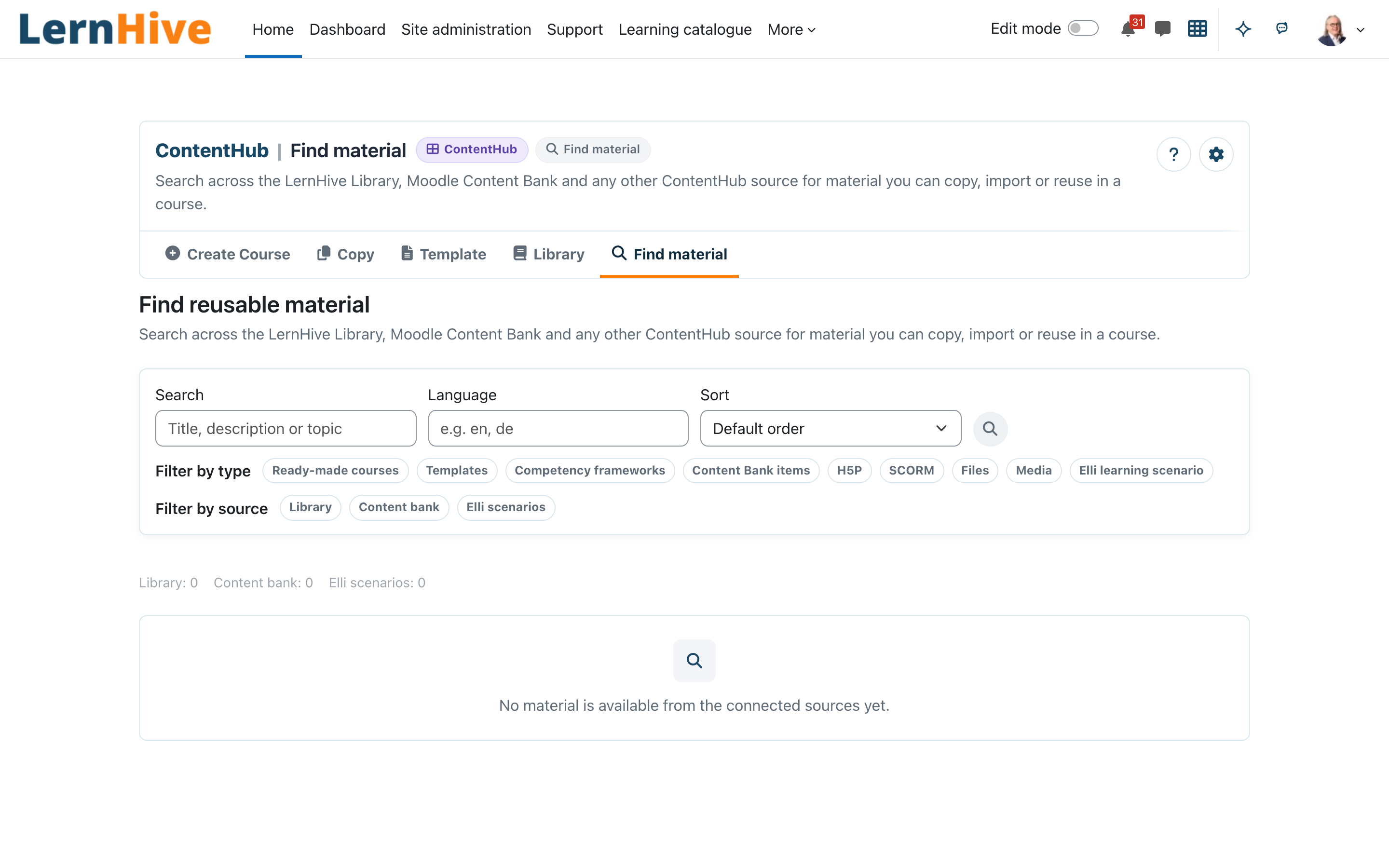The image size is (1389, 868).
Task: Click the LernHive logo
Action: tap(115, 29)
